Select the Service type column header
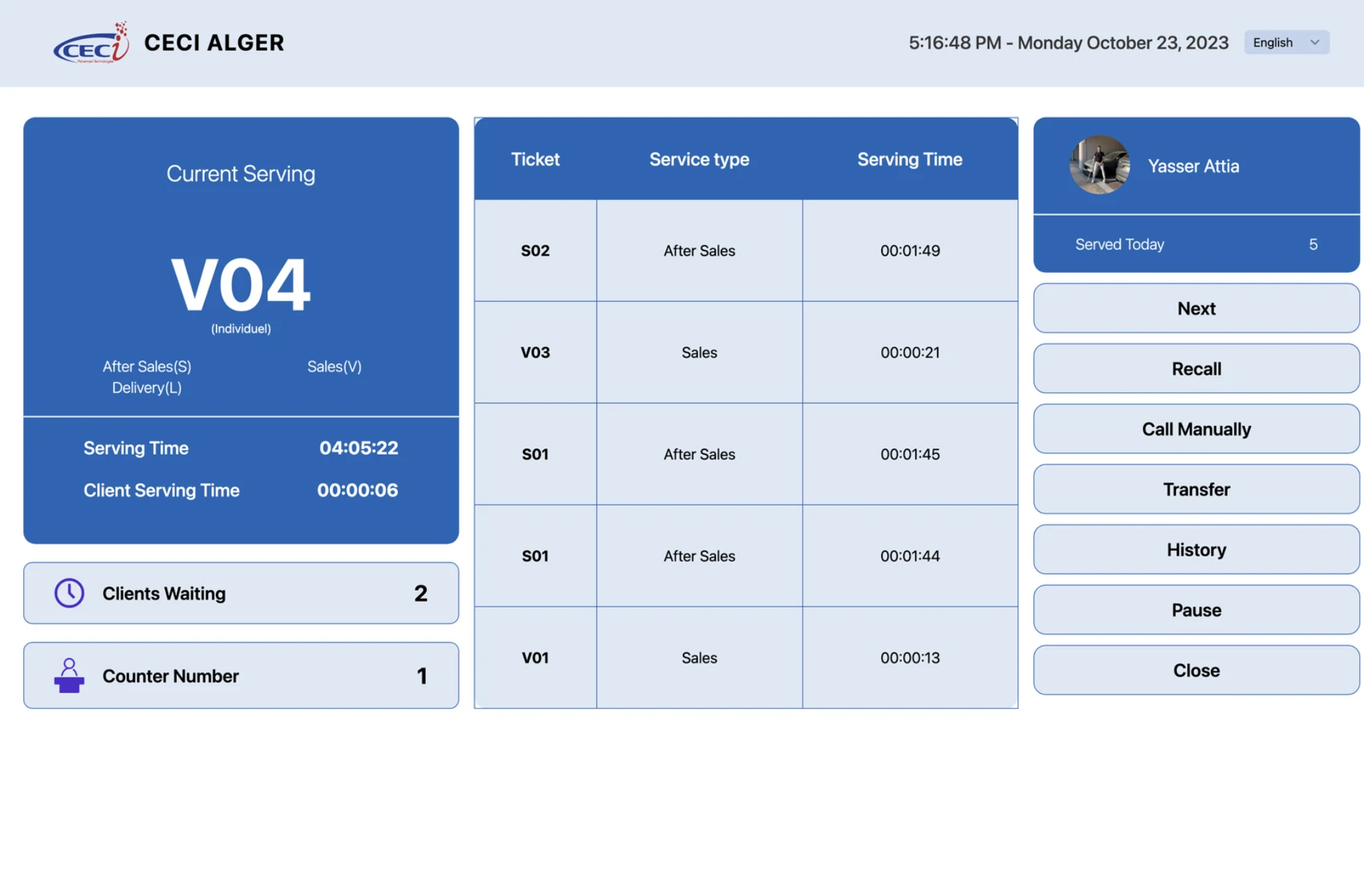The image size is (1364, 896). pyautogui.click(x=699, y=159)
